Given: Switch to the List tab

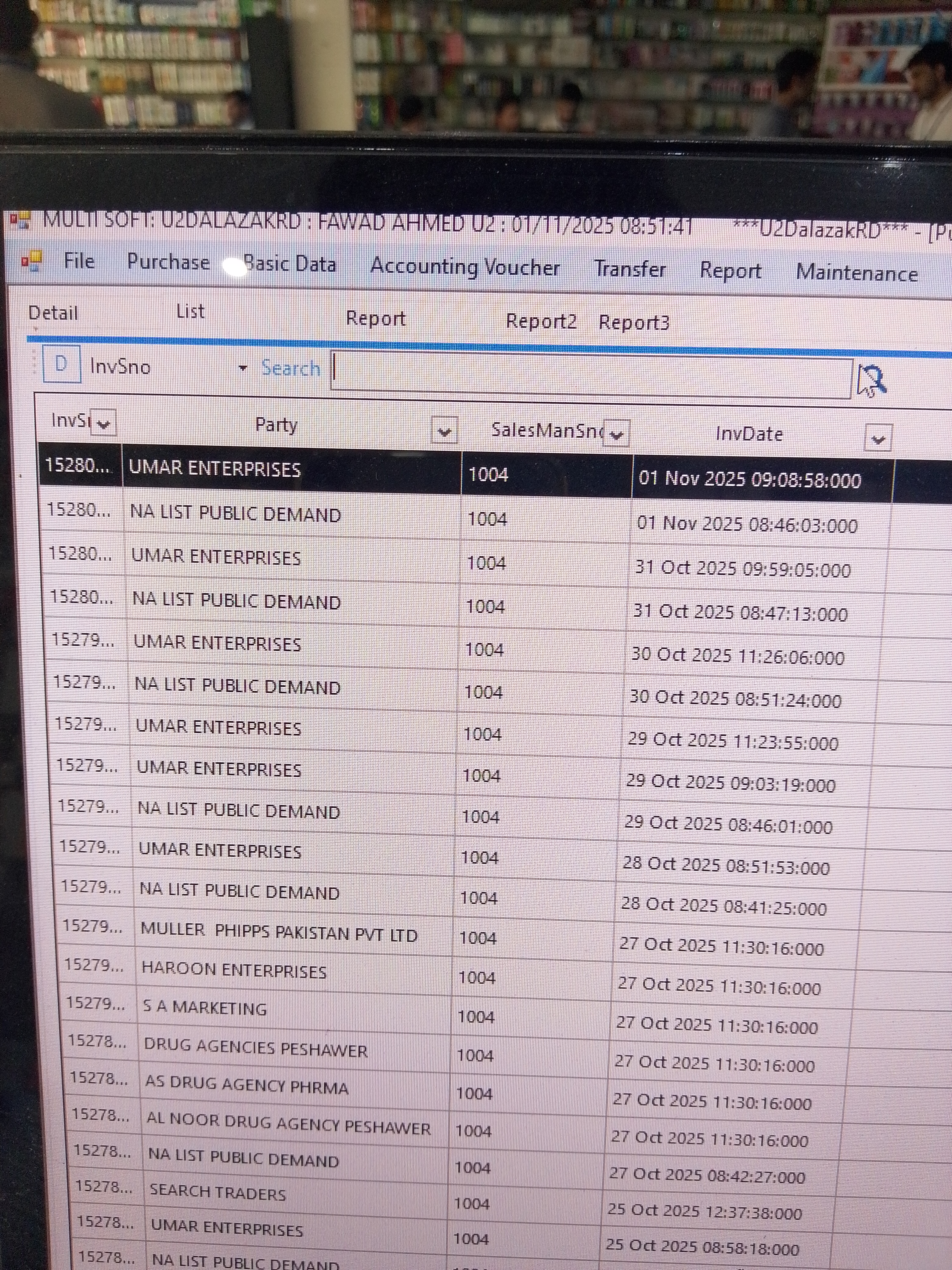Looking at the screenshot, I should [190, 311].
